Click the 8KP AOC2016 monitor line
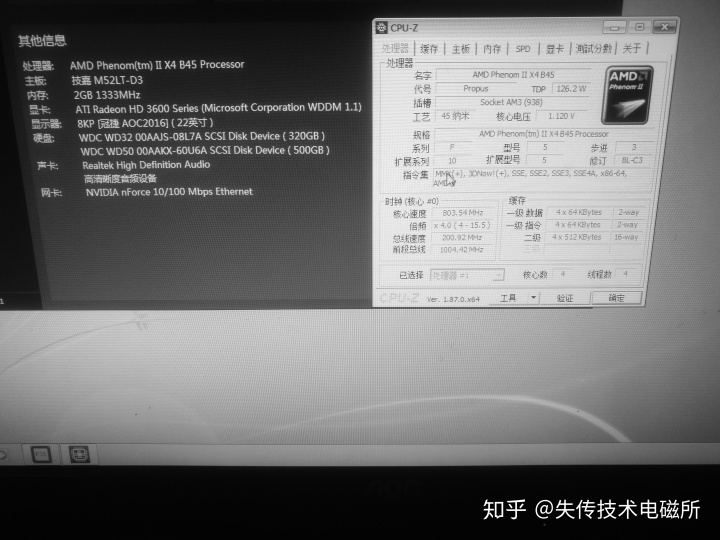The image size is (720, 540). click(x=145, y=123)
